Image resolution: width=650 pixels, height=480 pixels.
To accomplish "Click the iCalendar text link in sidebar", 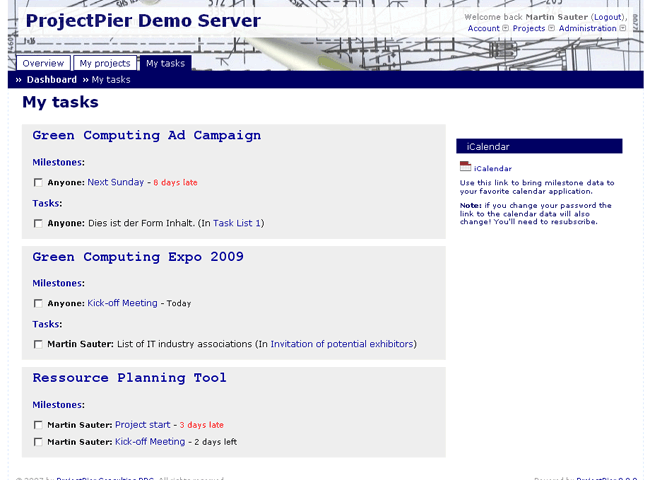I will [492, 169].
